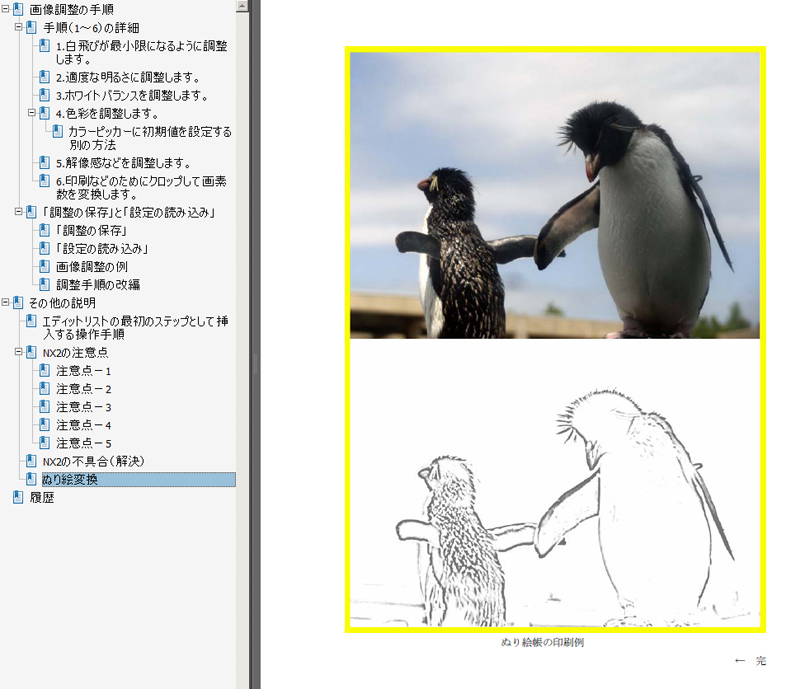The image size is (800, 689).
Task: Collapse the NX2の注意点 bookmark group
Action: (x=19, y=353)
